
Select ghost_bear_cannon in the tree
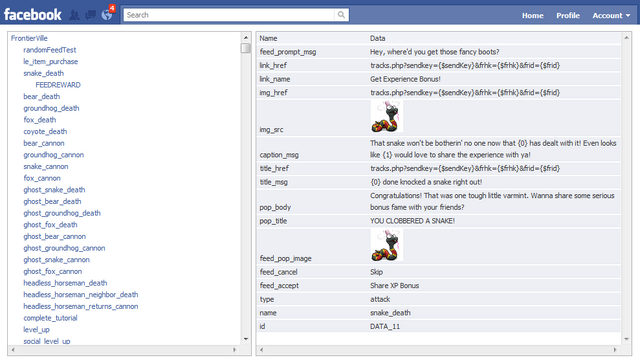(54, 236)
